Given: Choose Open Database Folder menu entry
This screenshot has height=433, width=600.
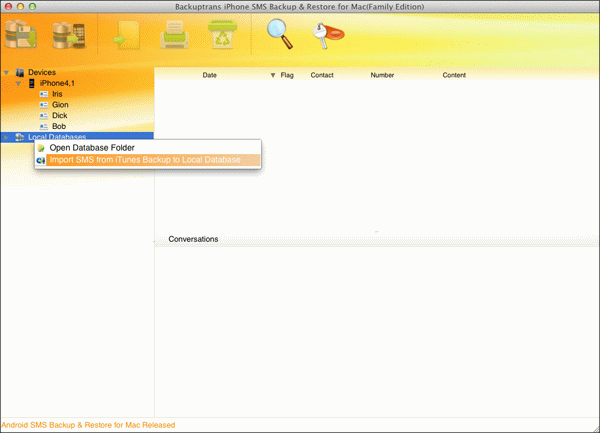Looking at the screenshot, I should coord(148,148).
